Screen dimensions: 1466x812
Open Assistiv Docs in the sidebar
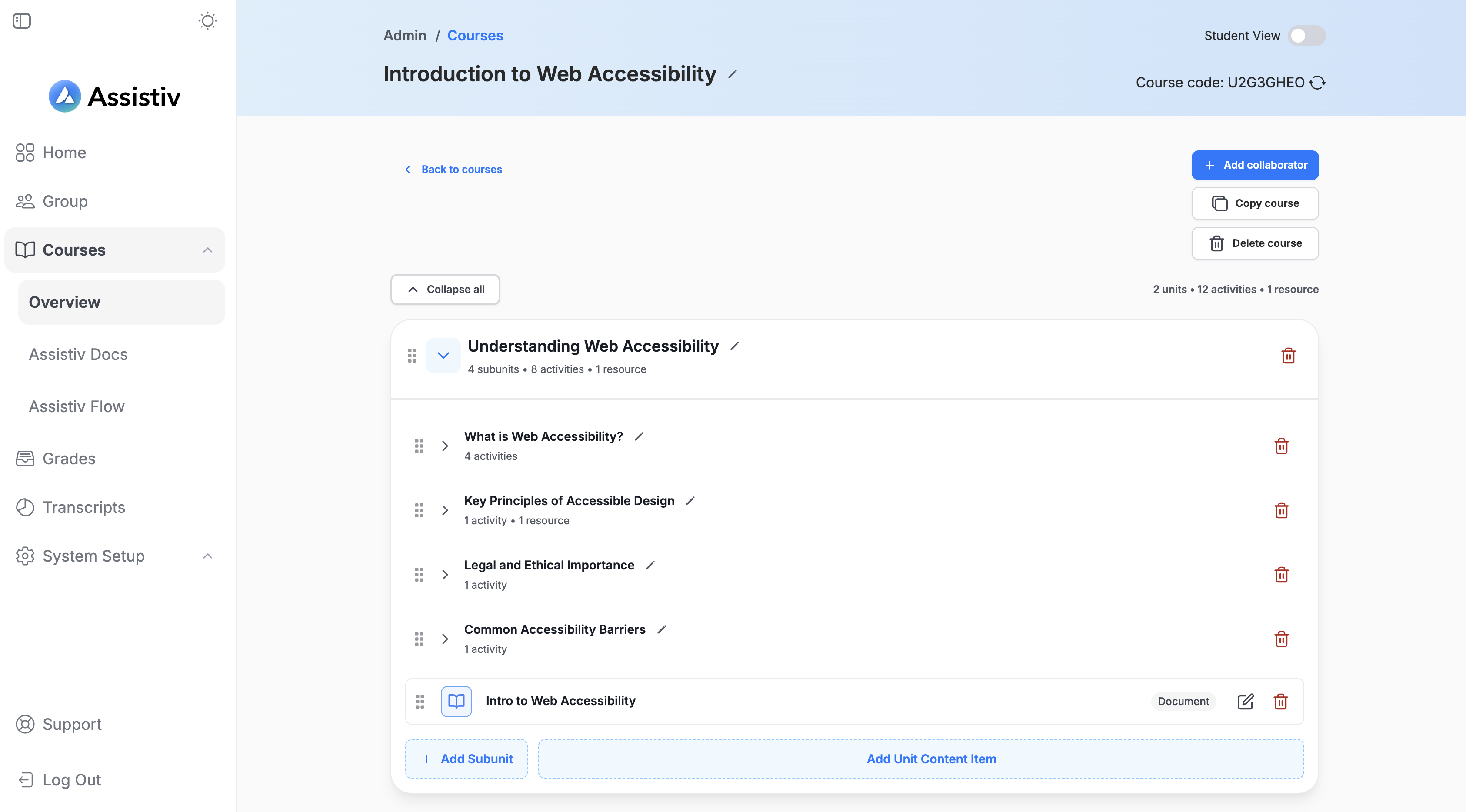click(x=78, y=355)
